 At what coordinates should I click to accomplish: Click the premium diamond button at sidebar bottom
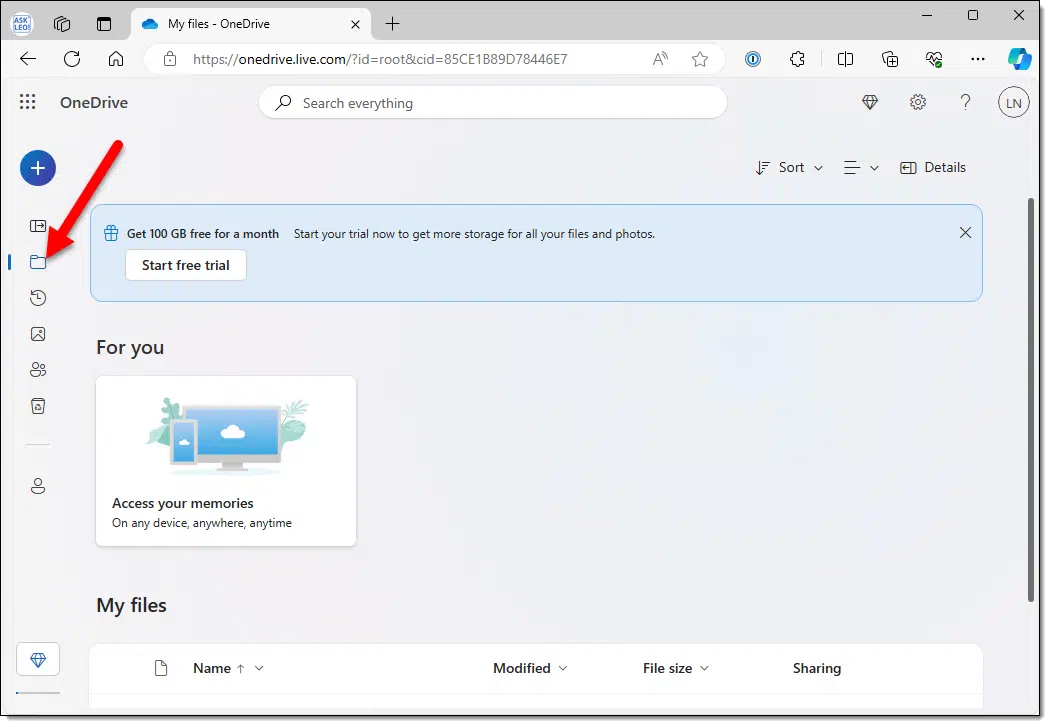38,660
